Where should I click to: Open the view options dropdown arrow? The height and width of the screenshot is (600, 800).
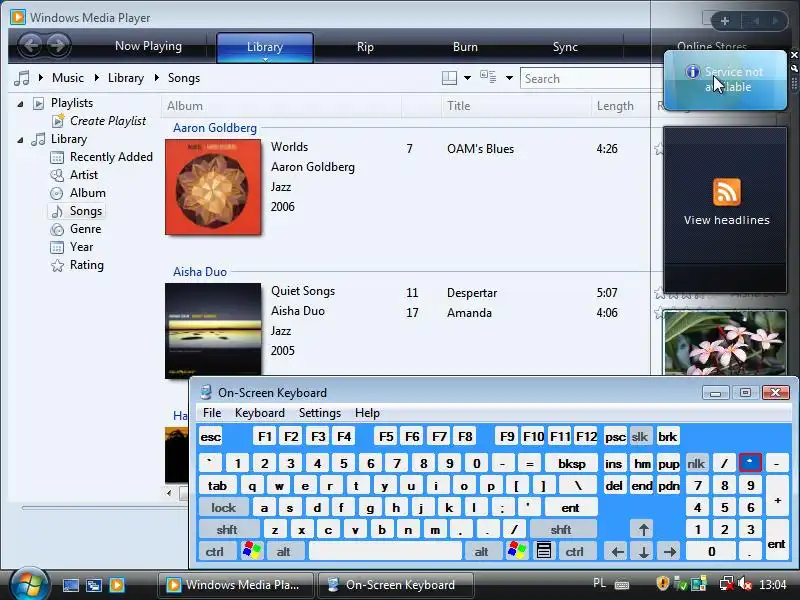[509, 78]
